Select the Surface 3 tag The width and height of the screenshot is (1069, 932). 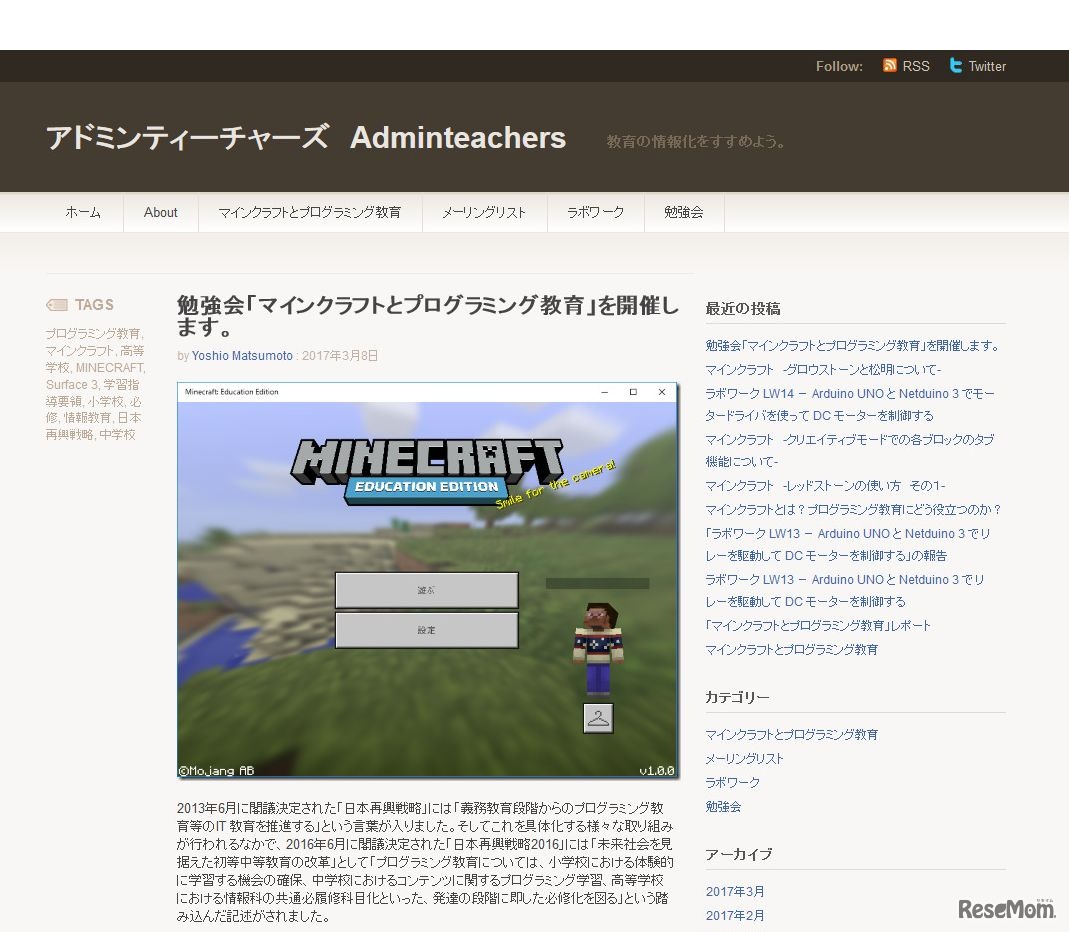tap(72, 384)
